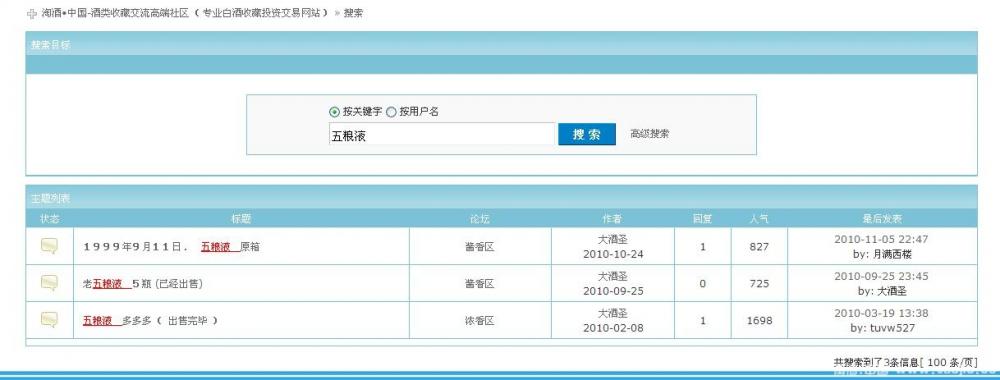Open the 酱香区 forum in the first row
Image resolution: width=1000 pixels, height=380 pixels.
(x=480, y=247)
